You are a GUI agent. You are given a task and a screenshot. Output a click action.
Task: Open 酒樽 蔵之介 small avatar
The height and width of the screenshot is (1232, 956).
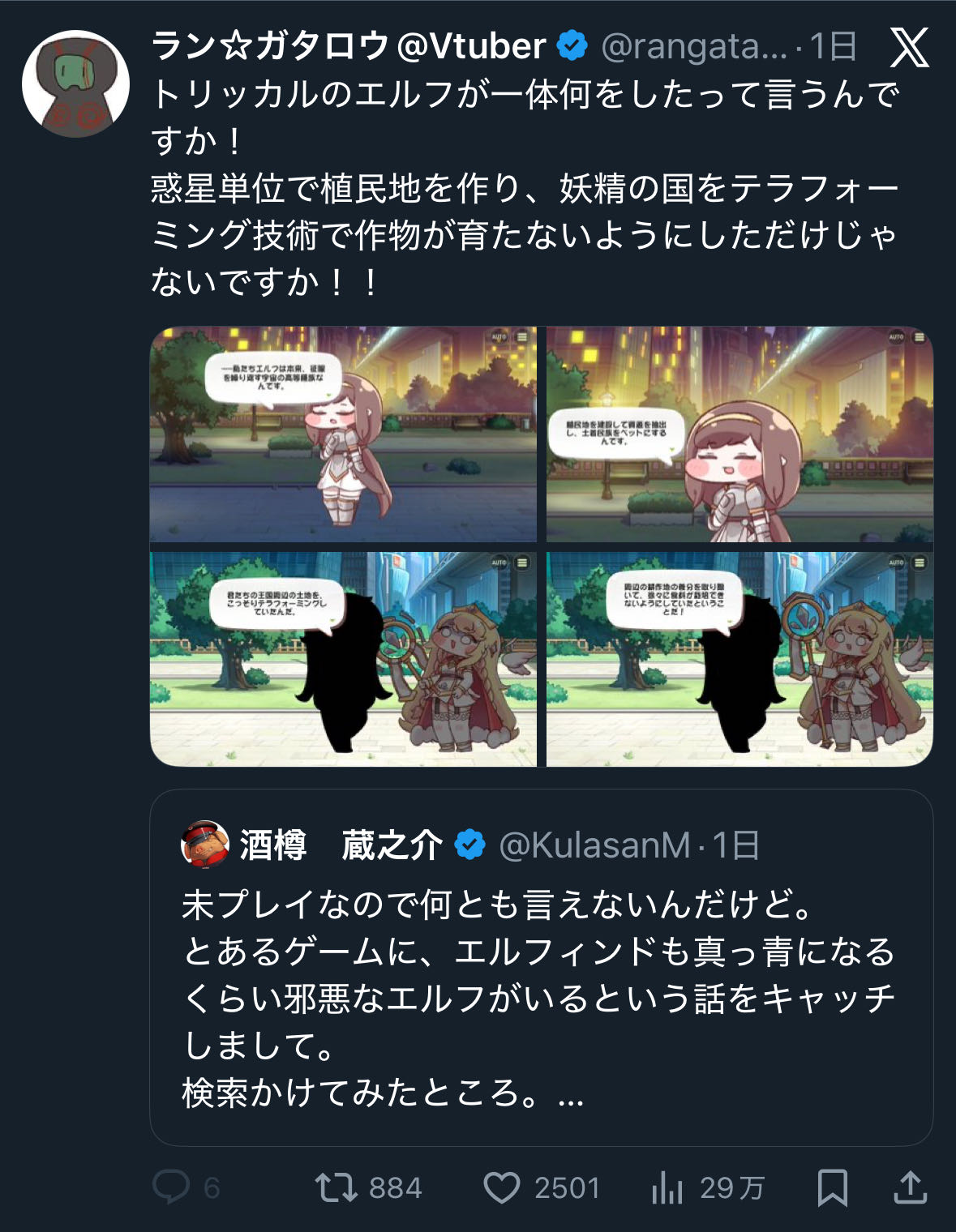click(204, 845)
